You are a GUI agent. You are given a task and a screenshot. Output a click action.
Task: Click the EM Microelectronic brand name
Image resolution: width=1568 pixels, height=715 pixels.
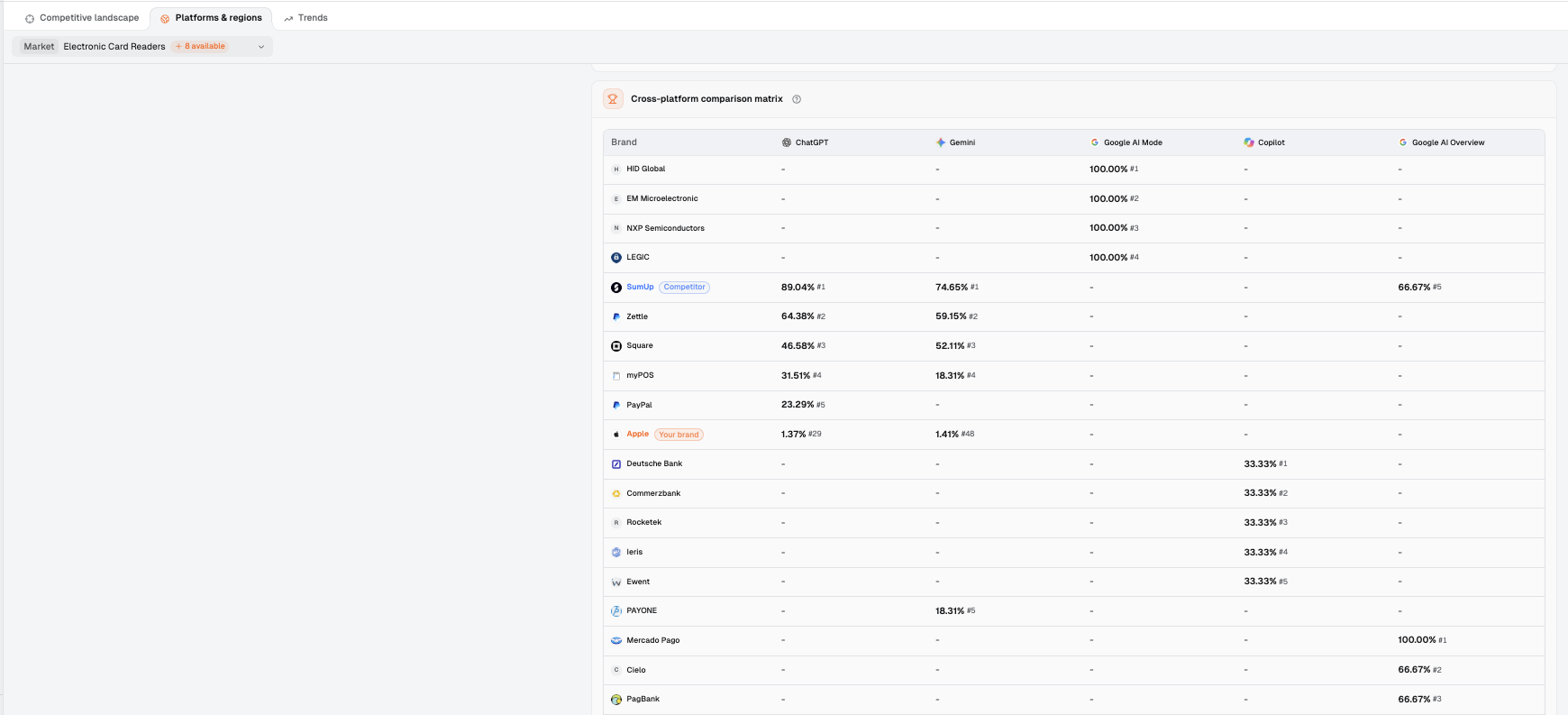click(662, 198)
